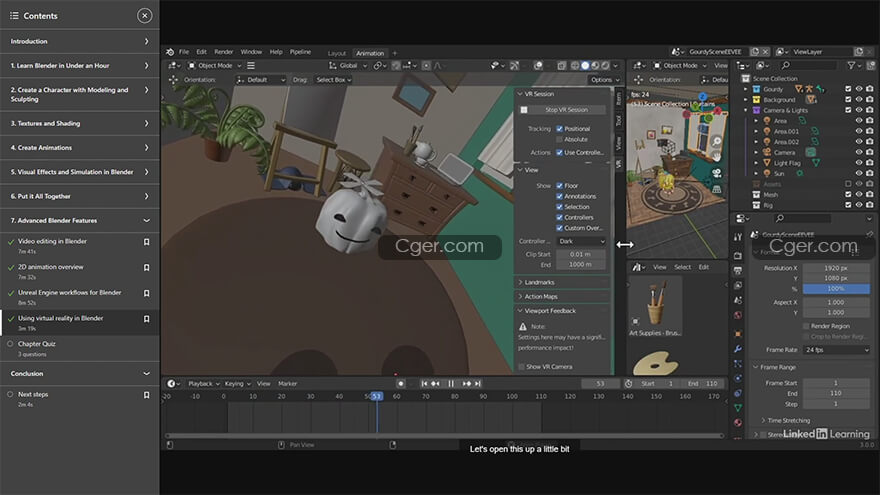
Task: Click the Camera object icon in outliner
Action: click(x=767, y=152)
